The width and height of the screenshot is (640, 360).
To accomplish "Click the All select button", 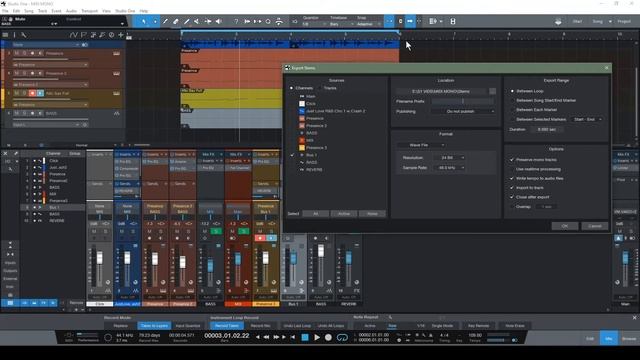I will coord(316,213).
